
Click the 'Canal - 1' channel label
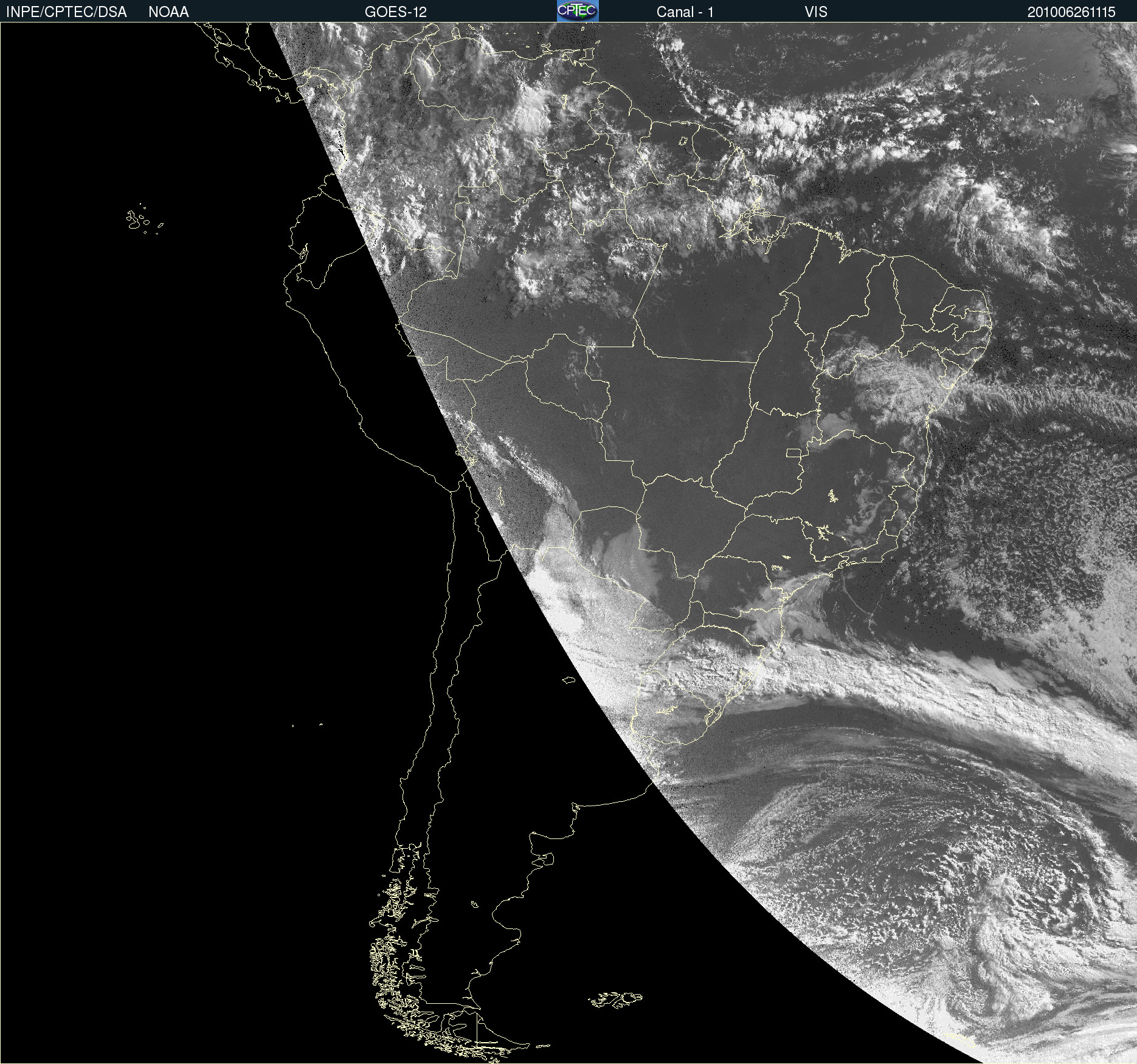[685, 12]
